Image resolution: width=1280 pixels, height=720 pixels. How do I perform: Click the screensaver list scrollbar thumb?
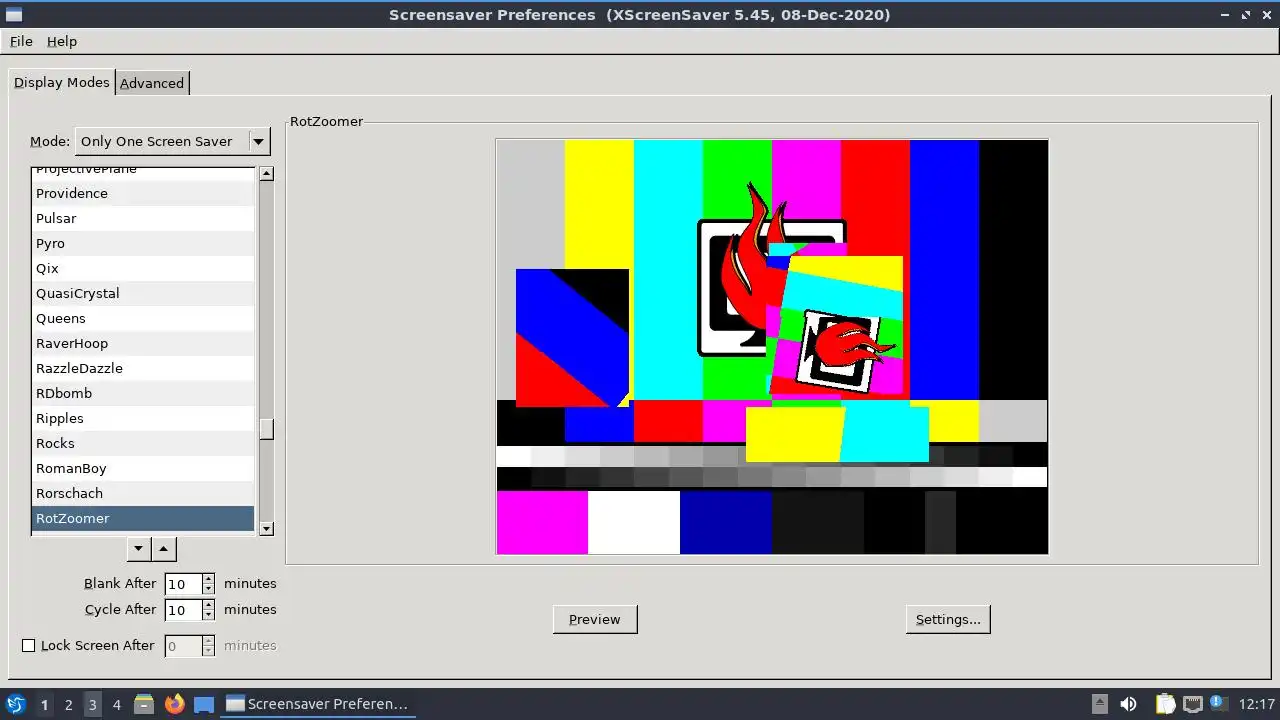(x=266, y=428)
